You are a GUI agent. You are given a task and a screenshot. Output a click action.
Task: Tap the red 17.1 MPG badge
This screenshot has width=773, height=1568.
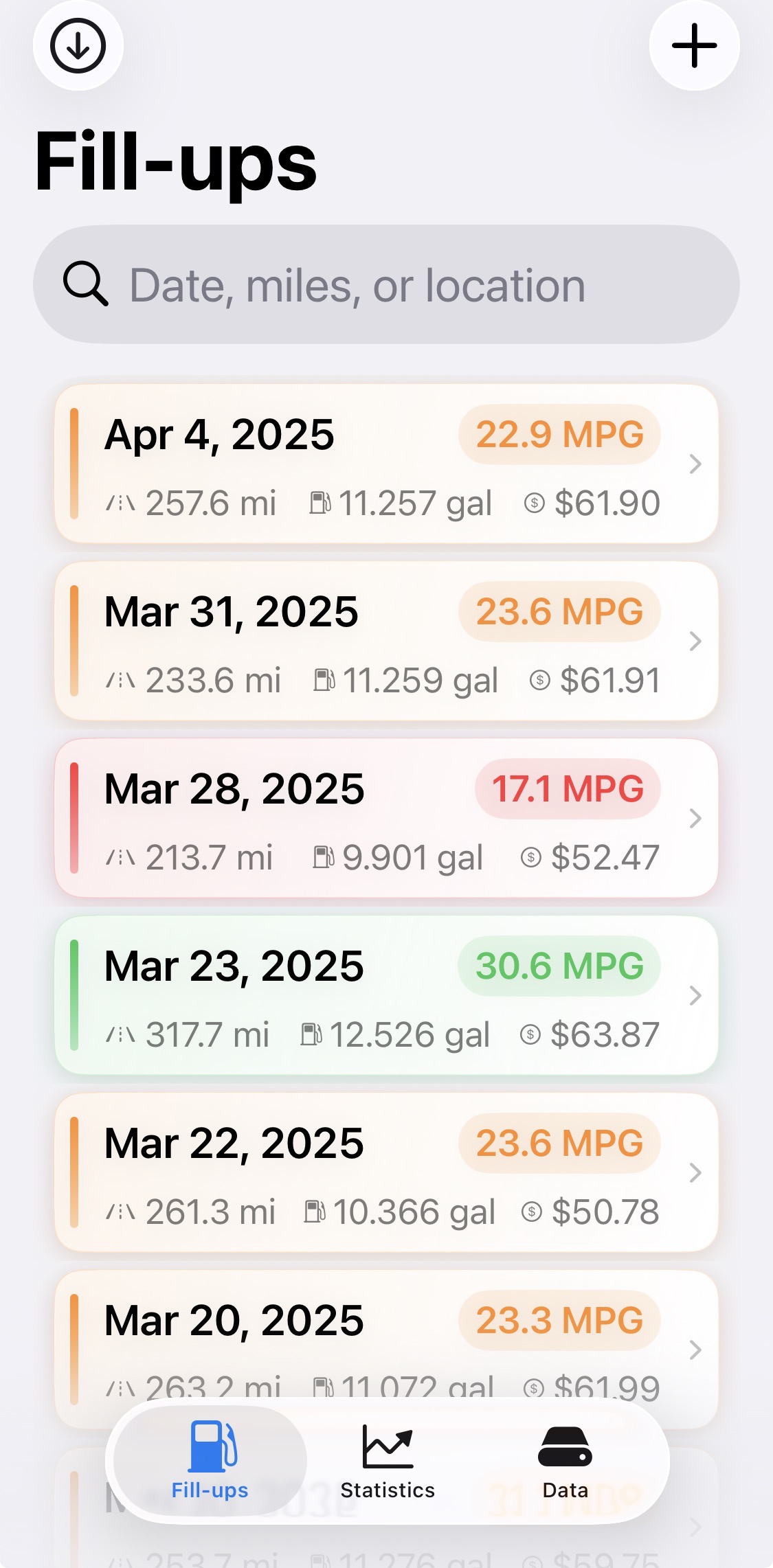(x=568, y=788)
